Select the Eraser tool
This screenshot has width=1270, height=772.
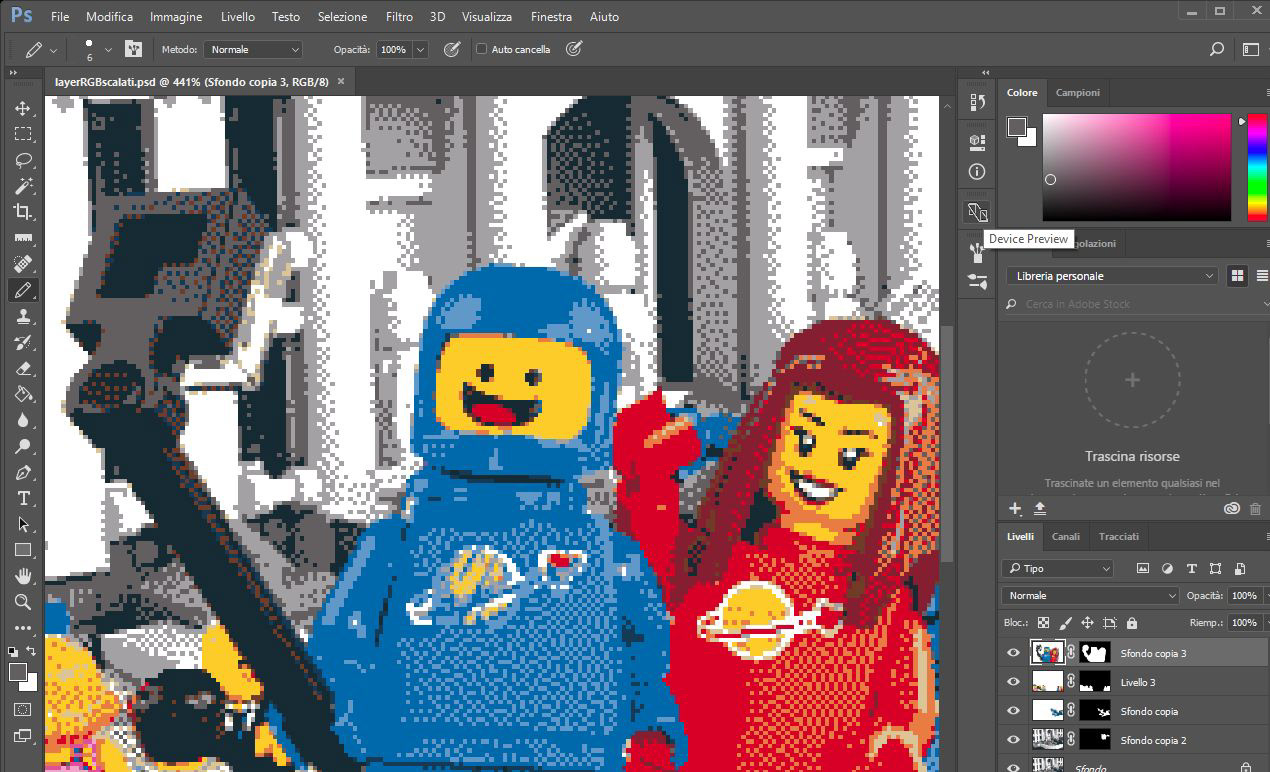click(22, 368)
